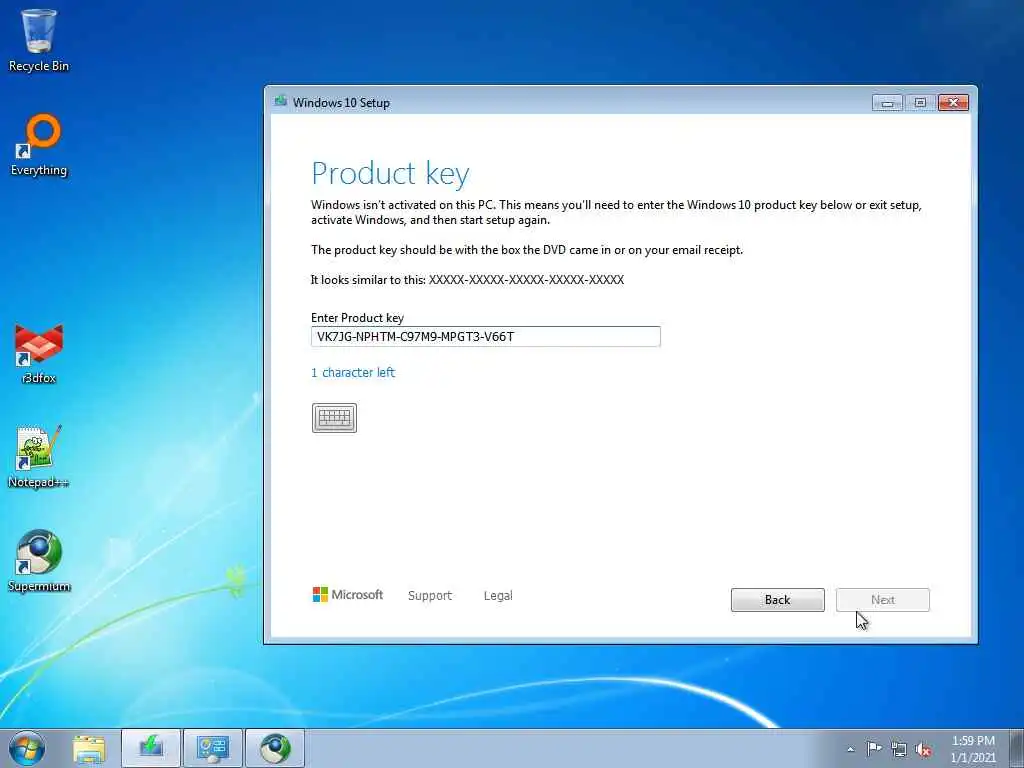The width and height of the screenshot is (1024, 768).
Task: Open the clock showing 1:59 PM
Action: pyautogui.click(x=973, y=749)
